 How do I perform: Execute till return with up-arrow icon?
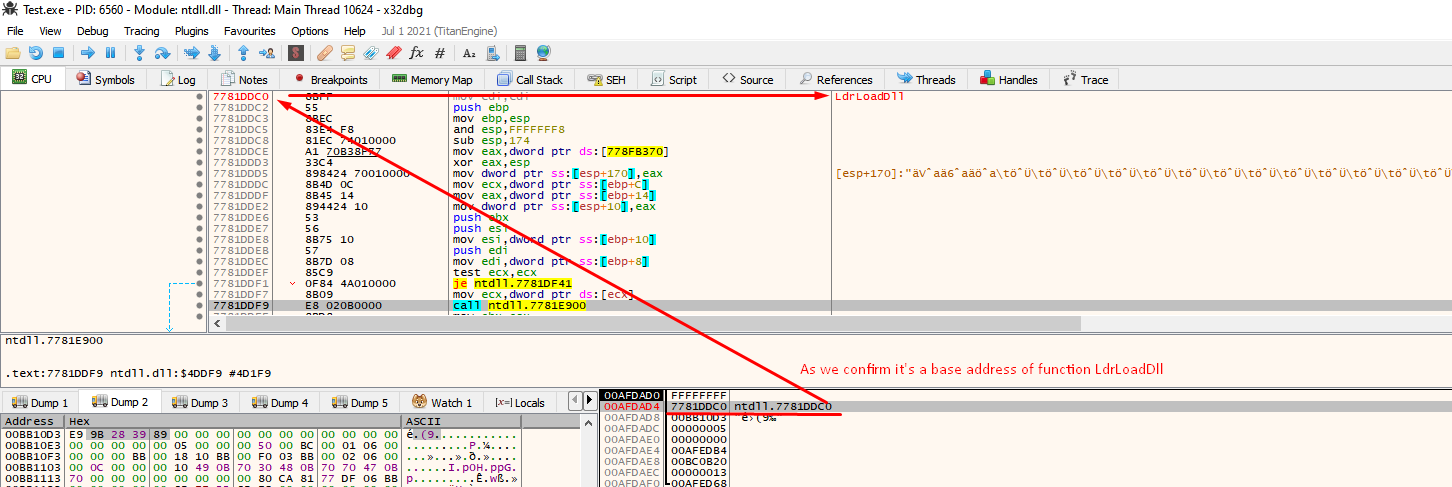click(243, 52)
